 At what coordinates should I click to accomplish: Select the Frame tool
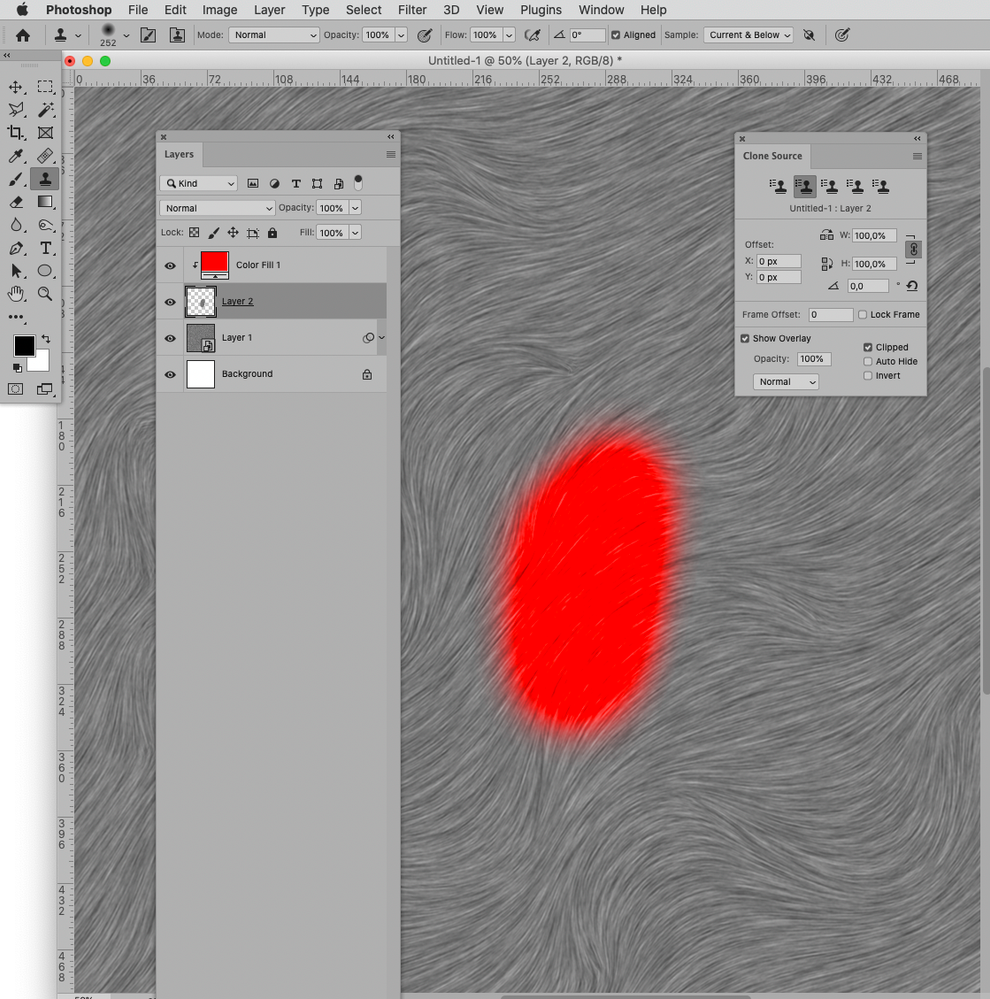click(45, 133)
